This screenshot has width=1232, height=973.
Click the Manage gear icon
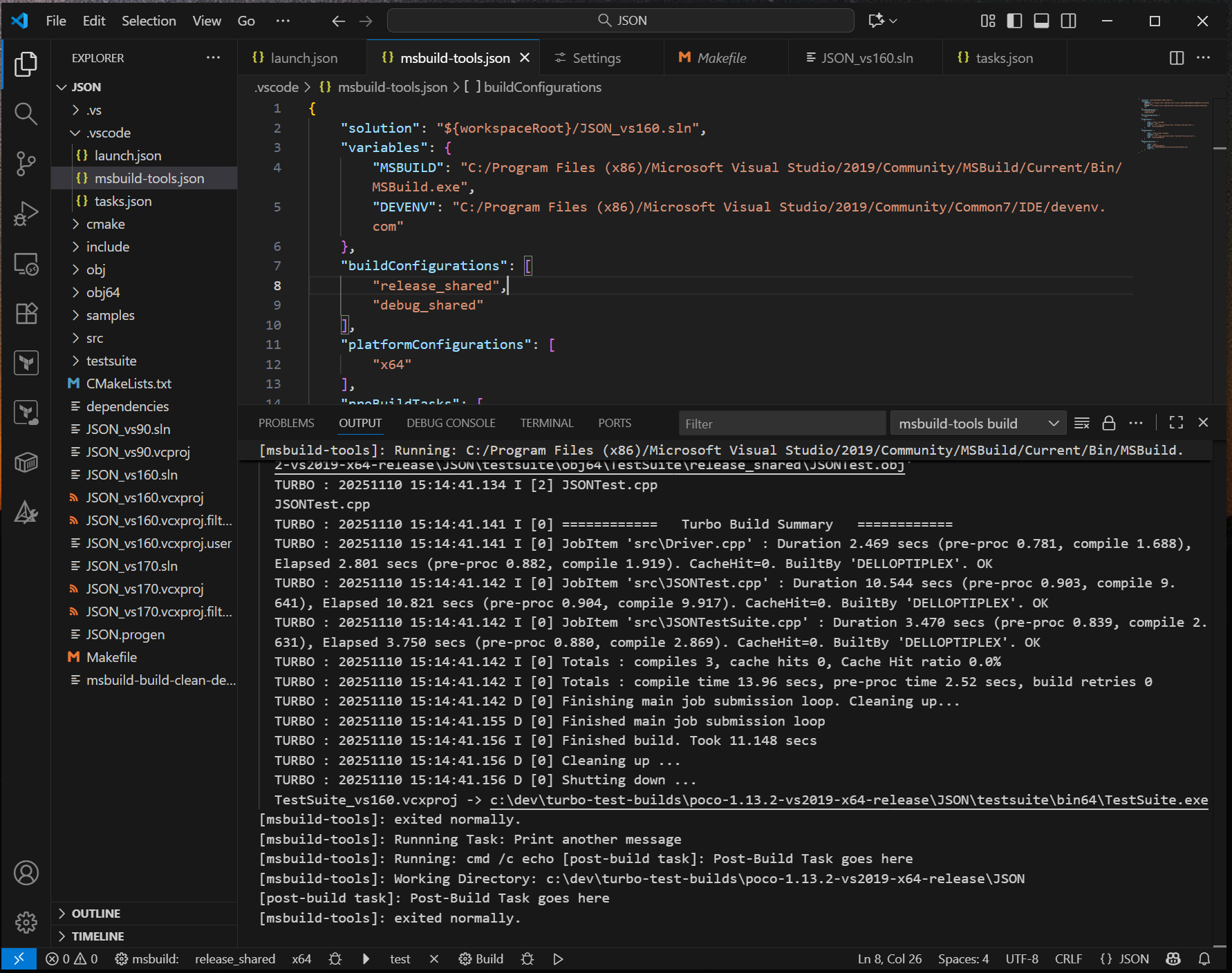tap(26, 922)
